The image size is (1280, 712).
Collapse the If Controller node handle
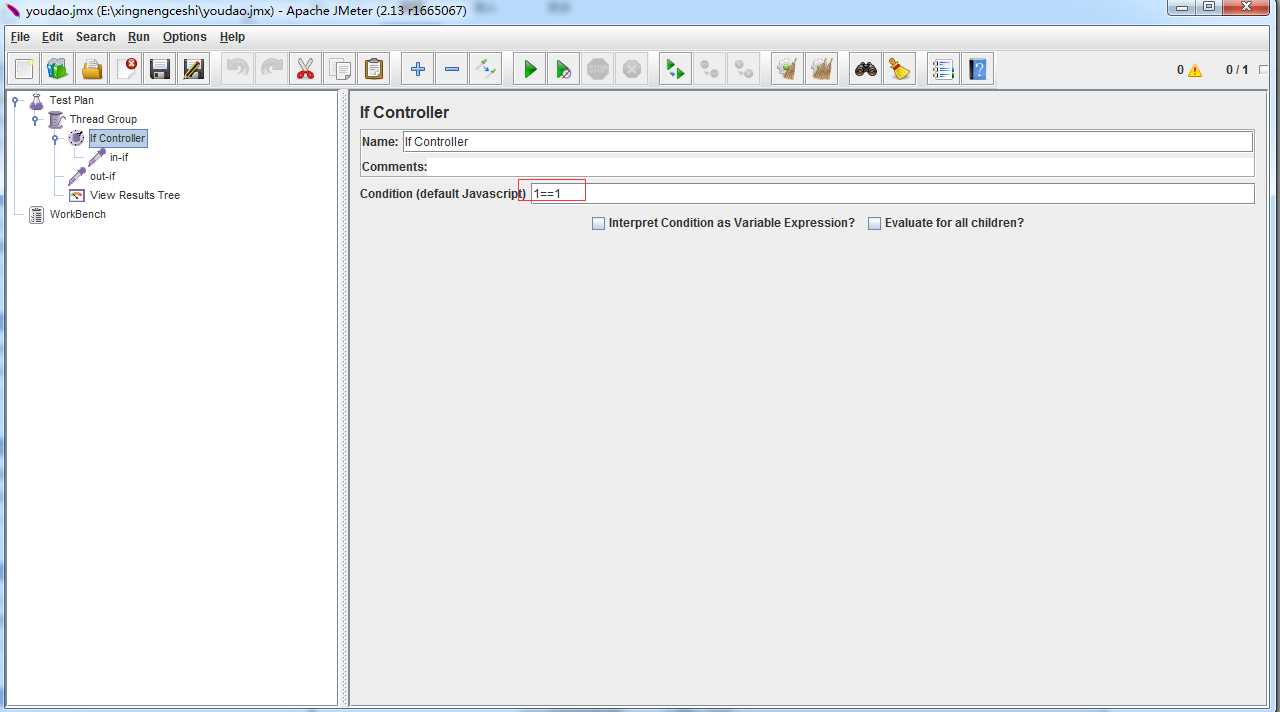point(56,138)
